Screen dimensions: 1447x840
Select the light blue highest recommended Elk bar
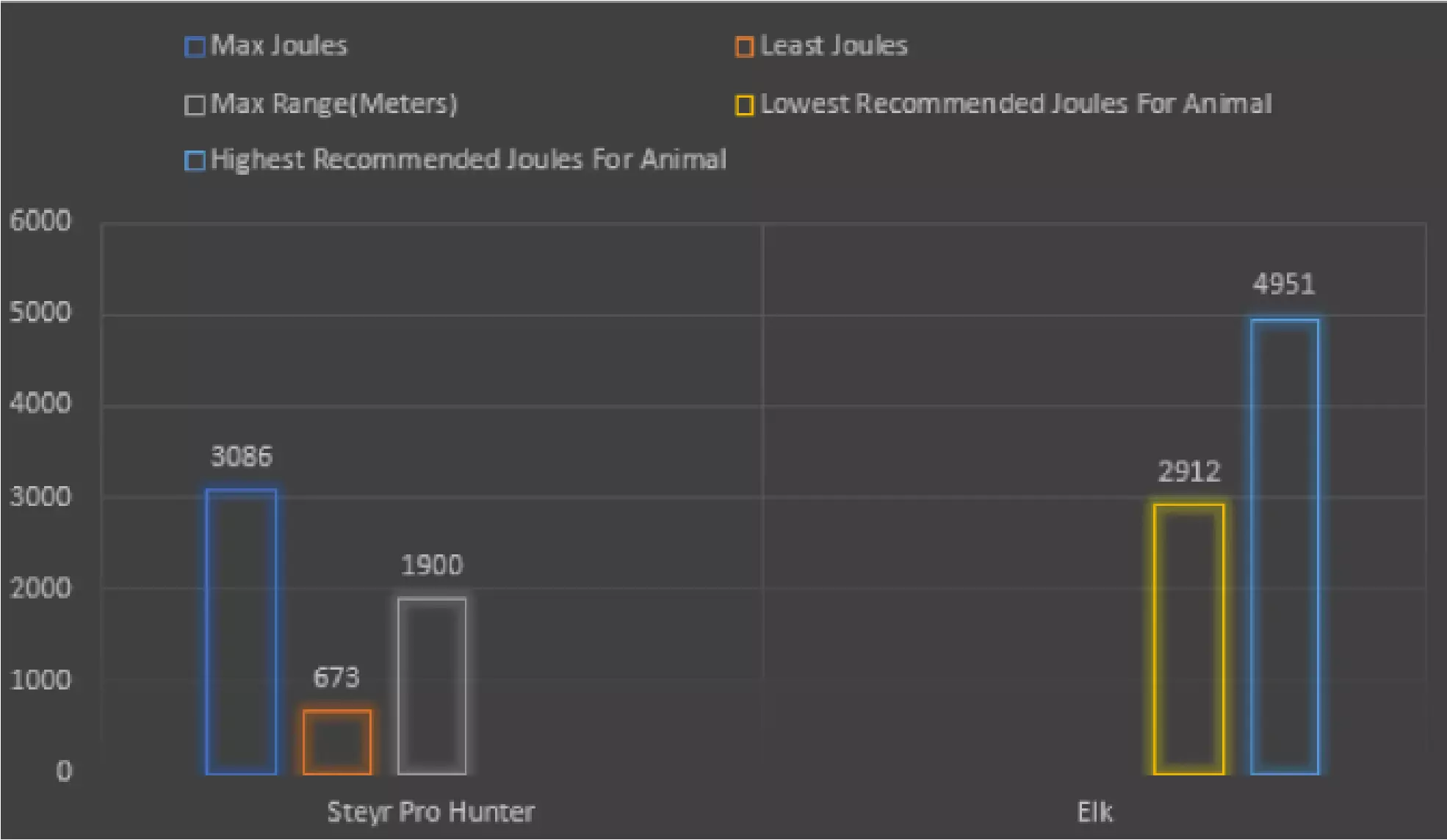click(x=1284, y=547)
